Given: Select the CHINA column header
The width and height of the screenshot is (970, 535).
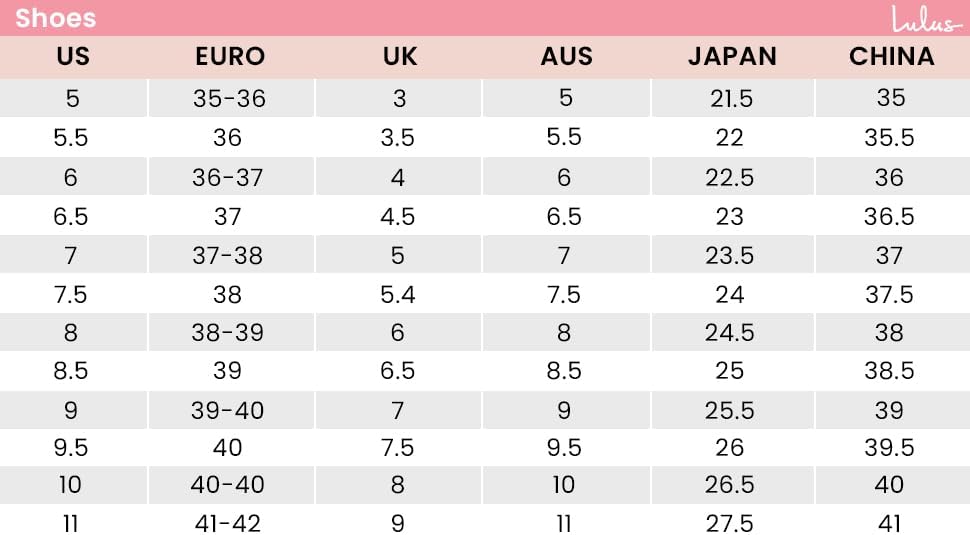Looking at the screenshot, I should tap(891, 57).
